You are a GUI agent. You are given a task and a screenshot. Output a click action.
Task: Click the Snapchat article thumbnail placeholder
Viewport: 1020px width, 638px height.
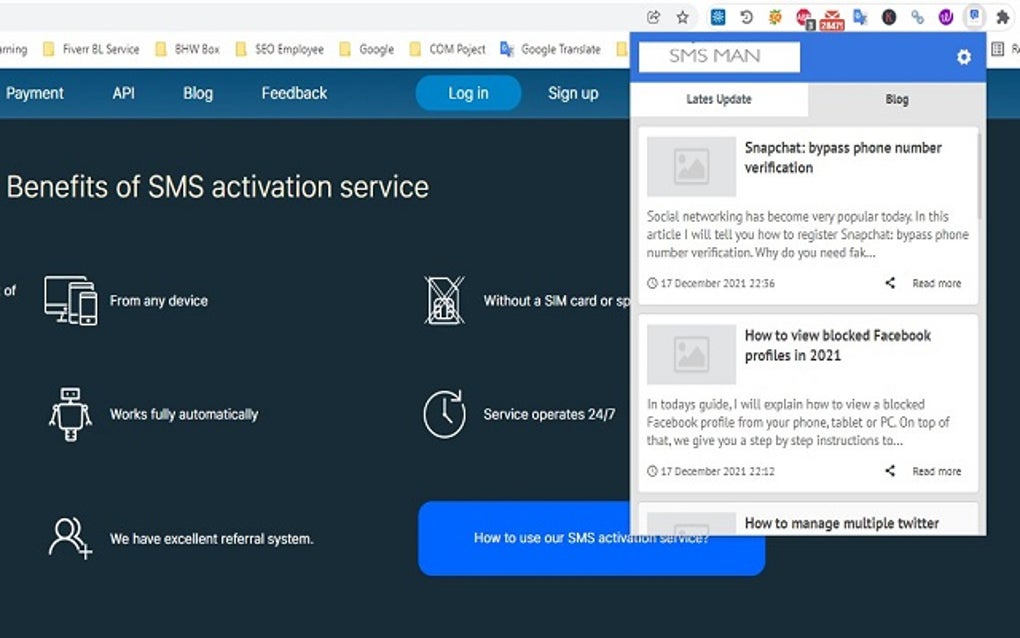[x=691, y=167]
